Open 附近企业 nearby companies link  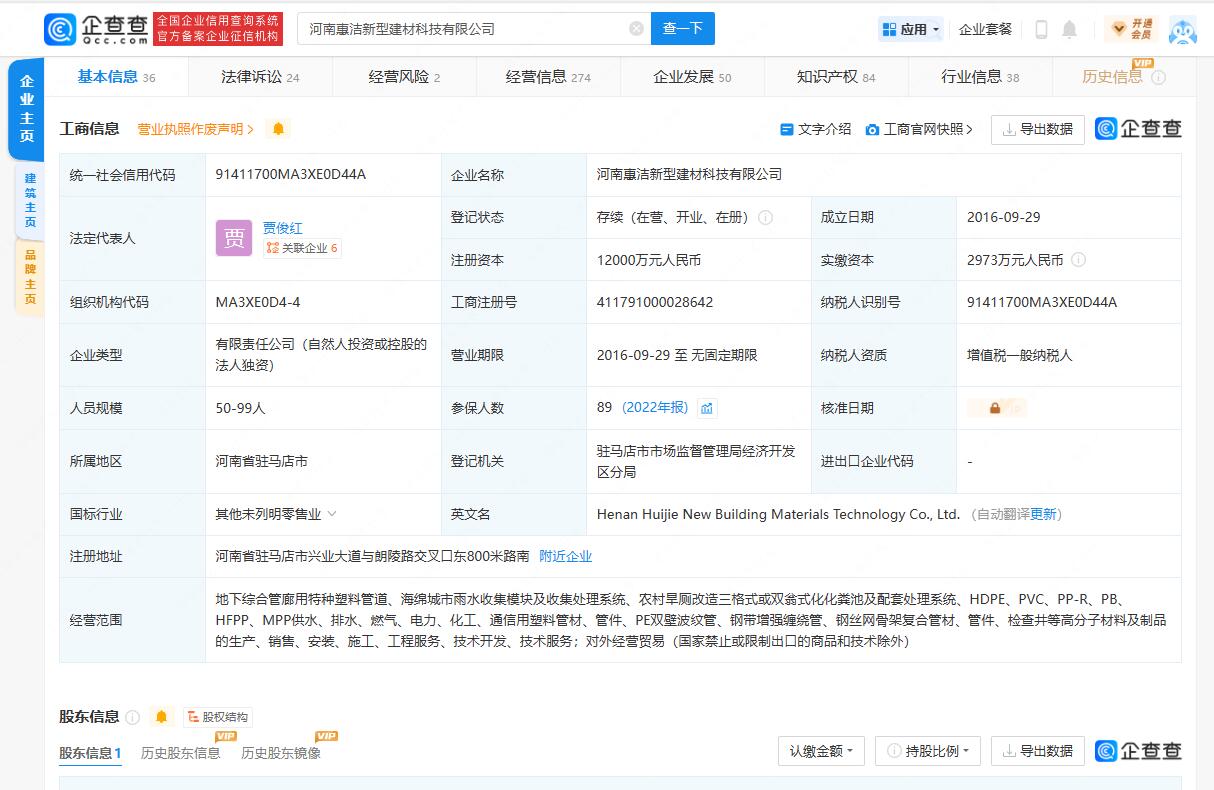point(565,556)
